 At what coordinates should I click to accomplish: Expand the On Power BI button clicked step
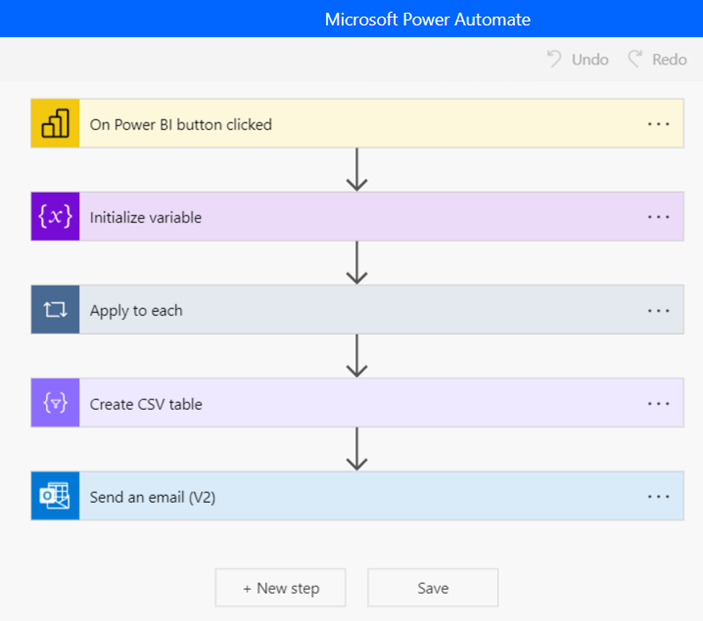[357, 123]
